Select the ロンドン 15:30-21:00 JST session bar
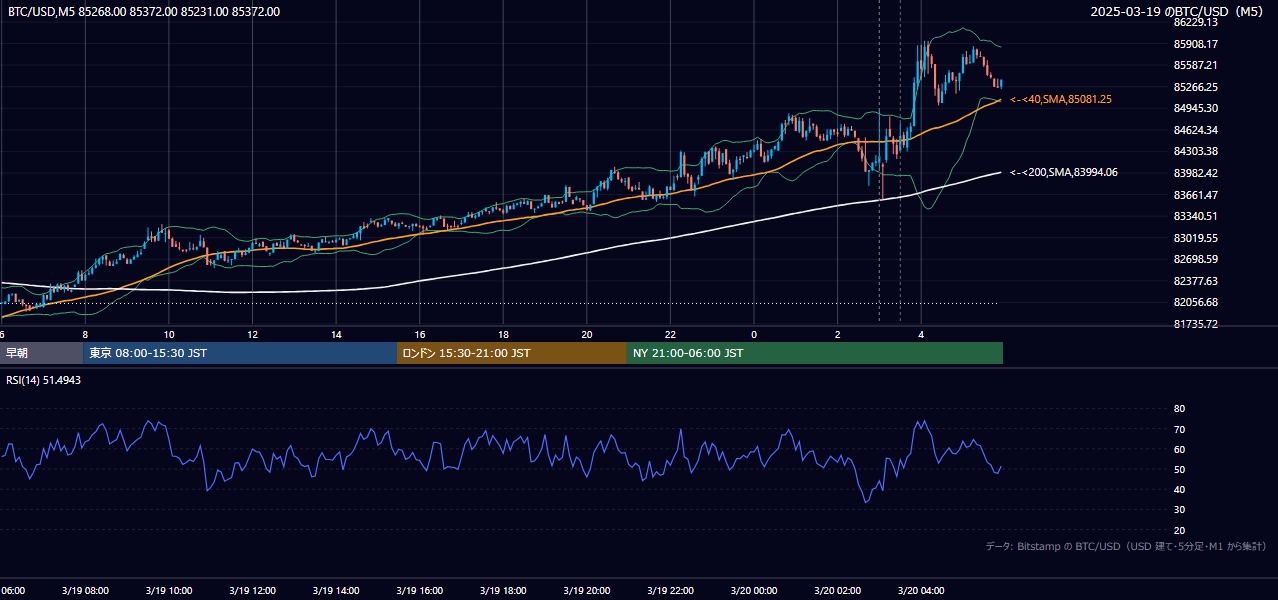Viewport: 1278px width, 600px height. [512, 353]
